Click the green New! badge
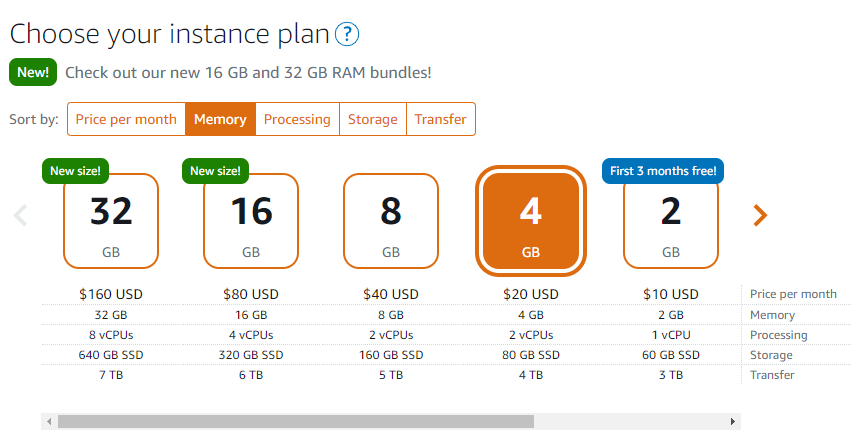Screen dimensions: 851x448 [33, 72]
